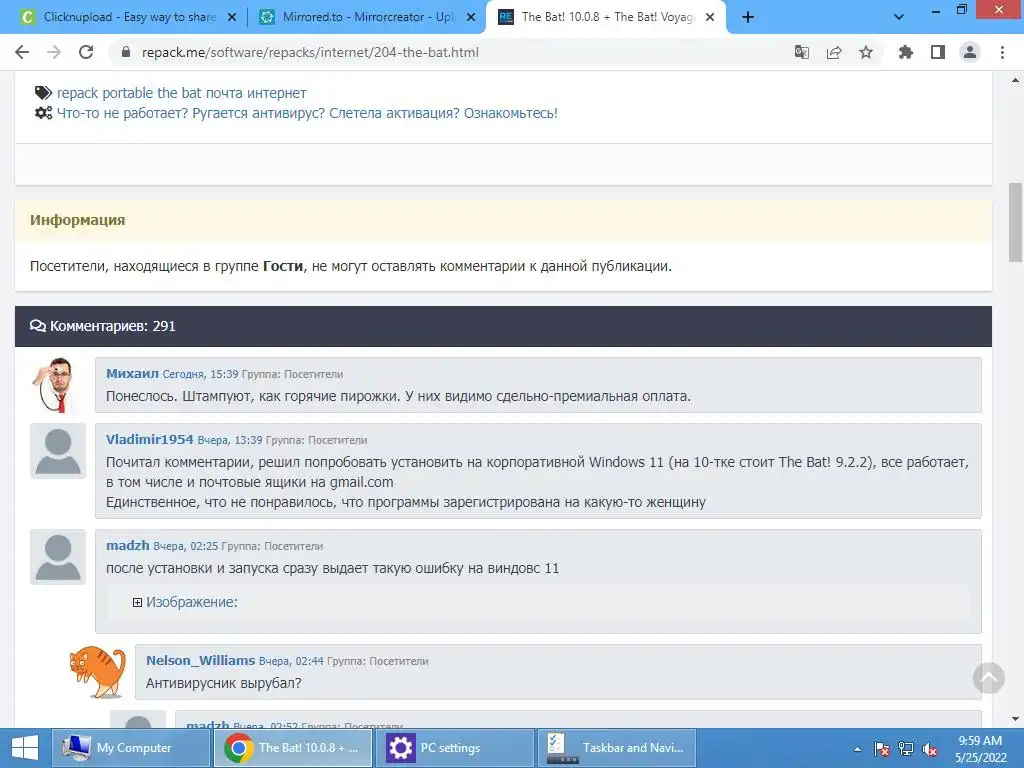Screen dimensions: 1024x768
Task: Click the "Антивирусник вырубал?" comment text
Action: click(223, 683)
